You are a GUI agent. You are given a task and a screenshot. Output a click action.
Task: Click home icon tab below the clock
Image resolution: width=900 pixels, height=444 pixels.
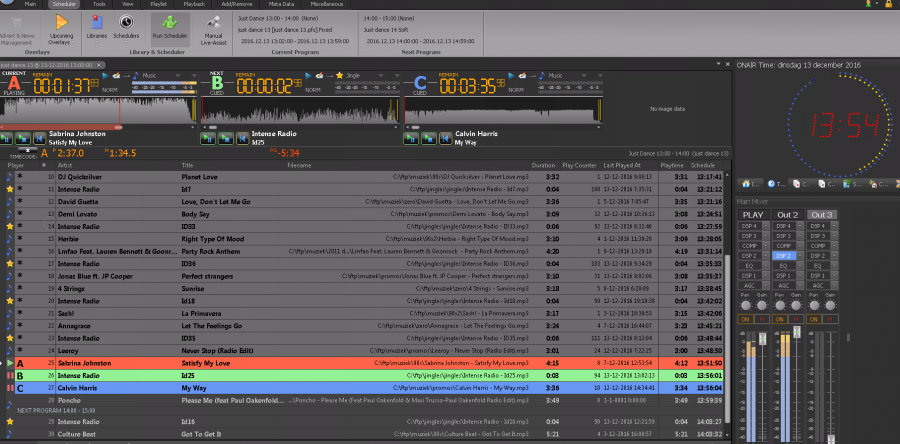(746, 184)
